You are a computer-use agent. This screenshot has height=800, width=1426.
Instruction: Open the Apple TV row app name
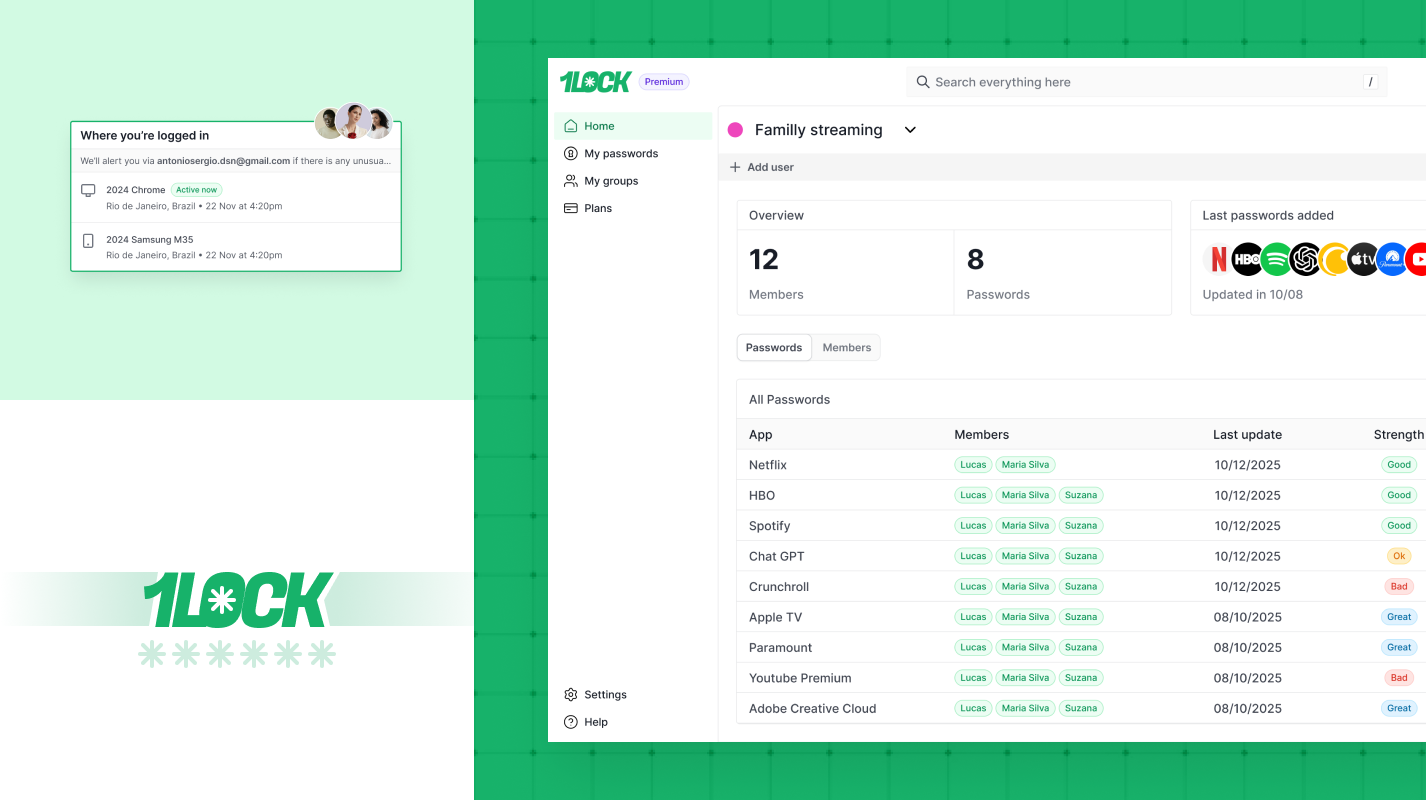776,617
